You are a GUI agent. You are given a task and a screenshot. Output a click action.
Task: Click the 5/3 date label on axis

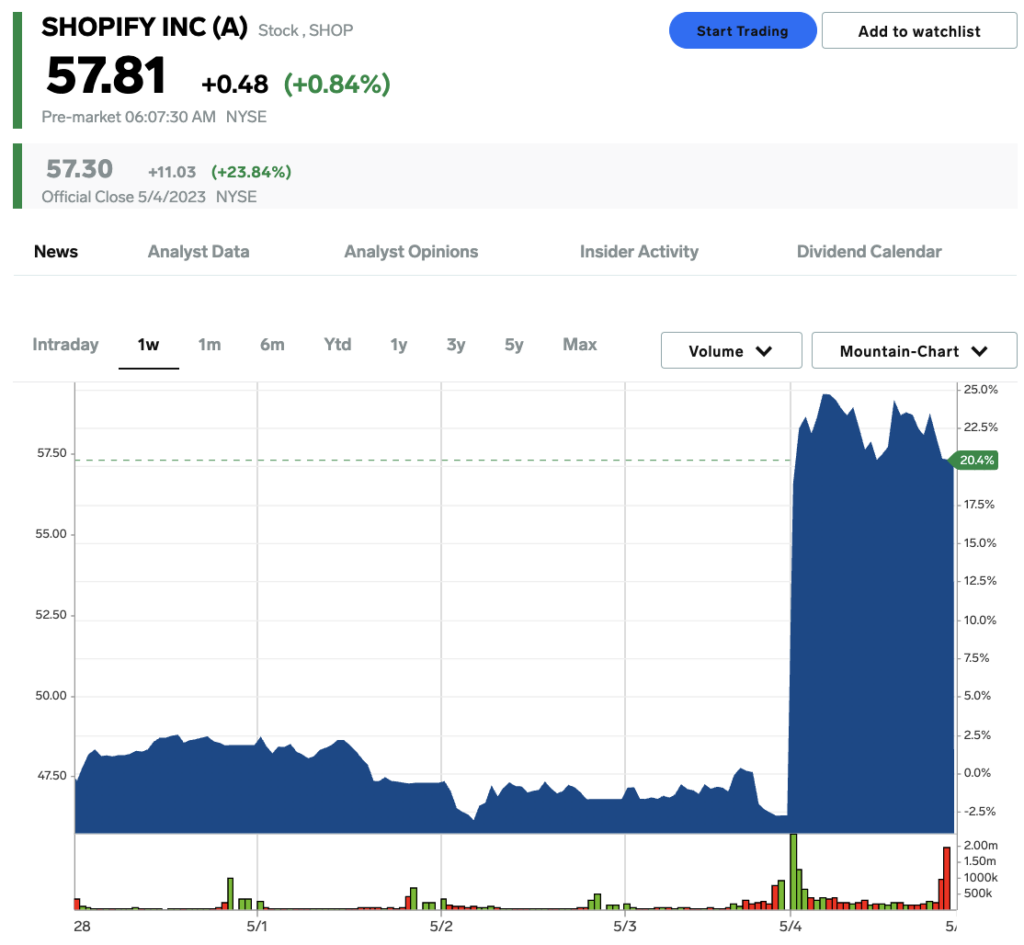624,926
